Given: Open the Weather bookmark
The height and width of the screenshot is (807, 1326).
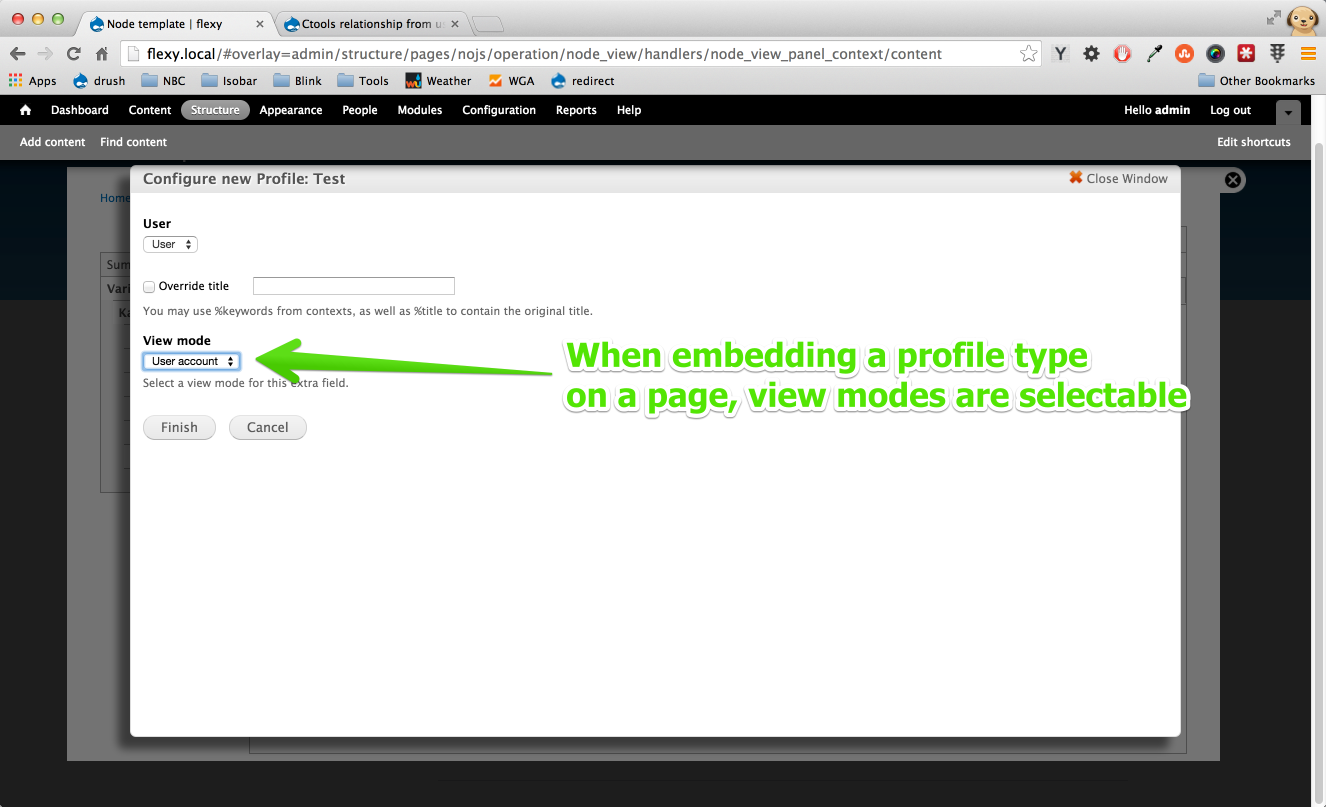Looking at the screenshot, I should 438,81.
